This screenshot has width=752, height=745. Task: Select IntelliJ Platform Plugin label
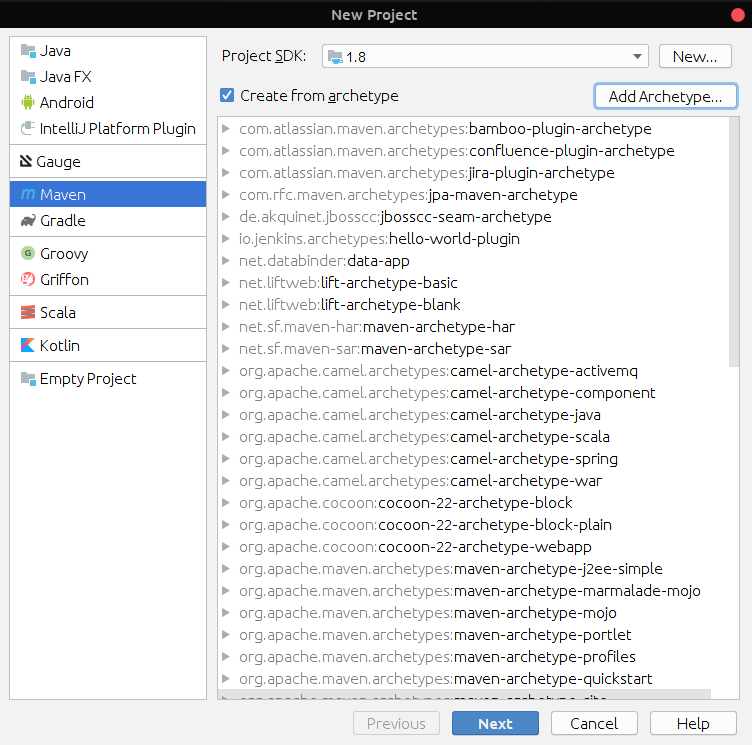click(x=118, y=129)
